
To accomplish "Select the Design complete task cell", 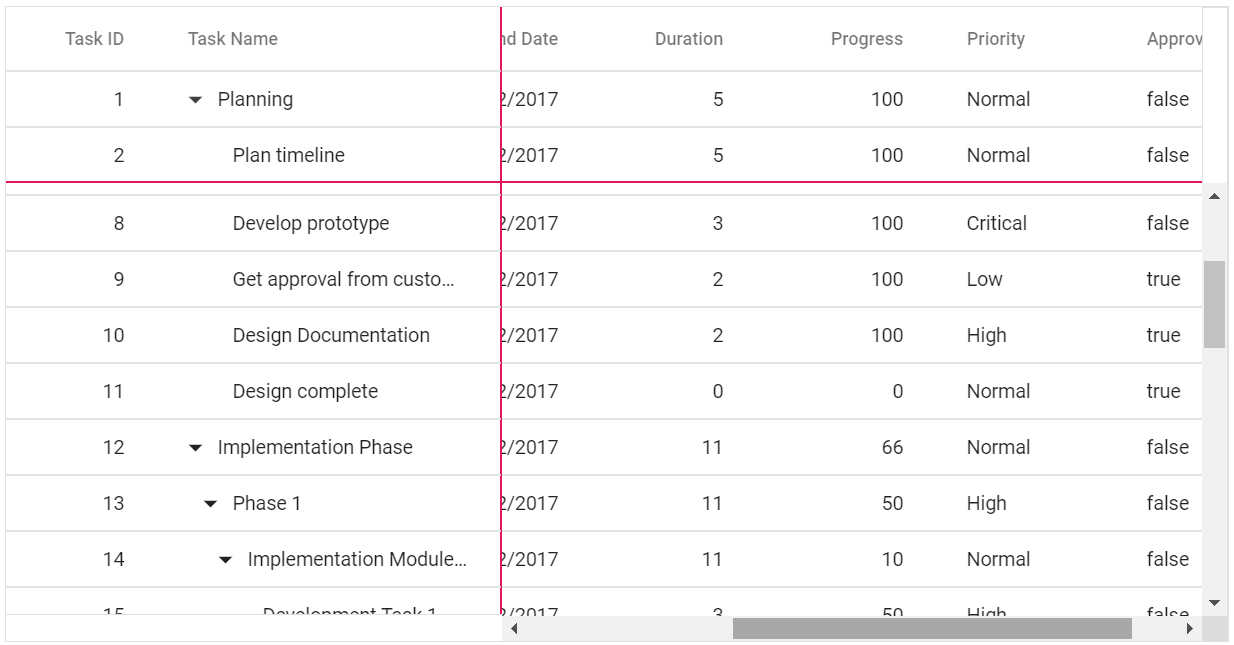I will point(305,392).
